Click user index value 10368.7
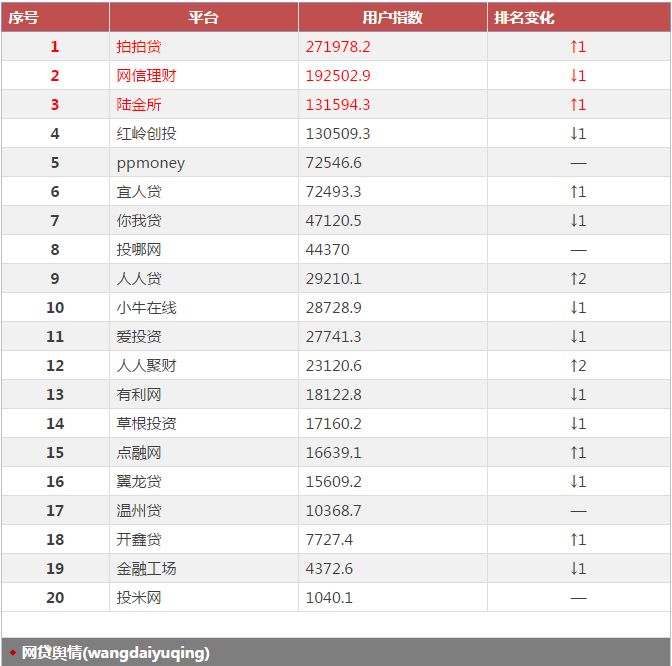The width and height of the screenshot is (672, 666). click(x=333, y=510)
